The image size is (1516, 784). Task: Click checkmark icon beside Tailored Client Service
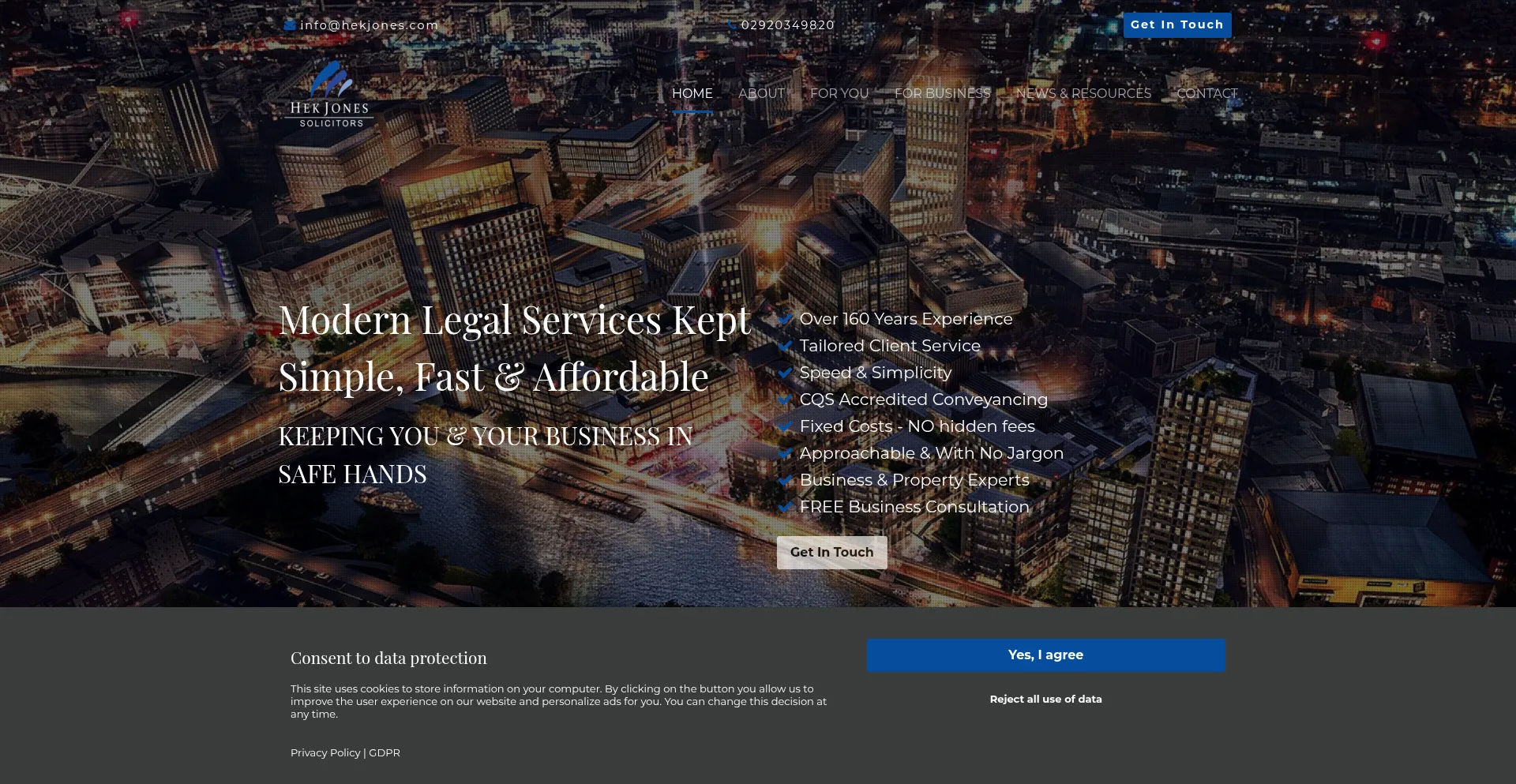coord(786,346)
